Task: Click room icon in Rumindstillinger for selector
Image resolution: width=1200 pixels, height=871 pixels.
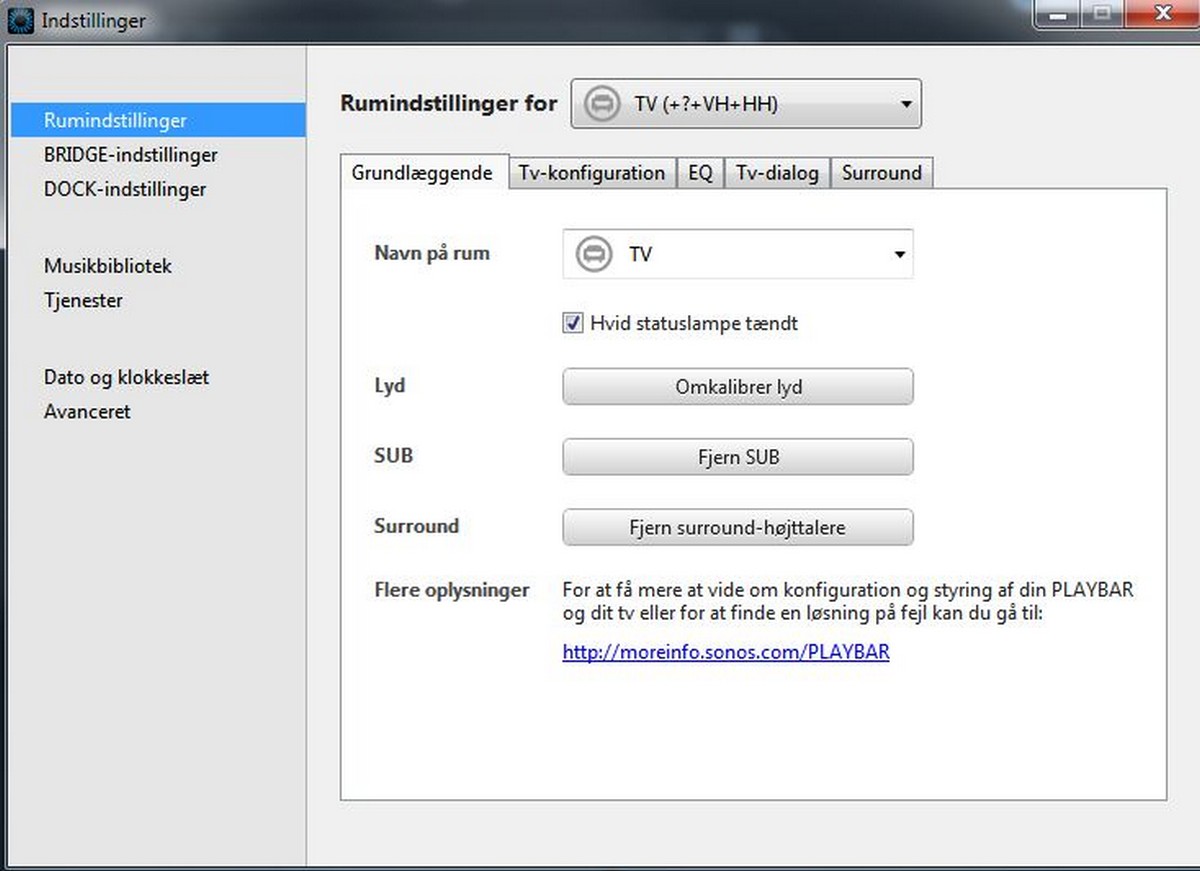Action: [x=602, y=104]
